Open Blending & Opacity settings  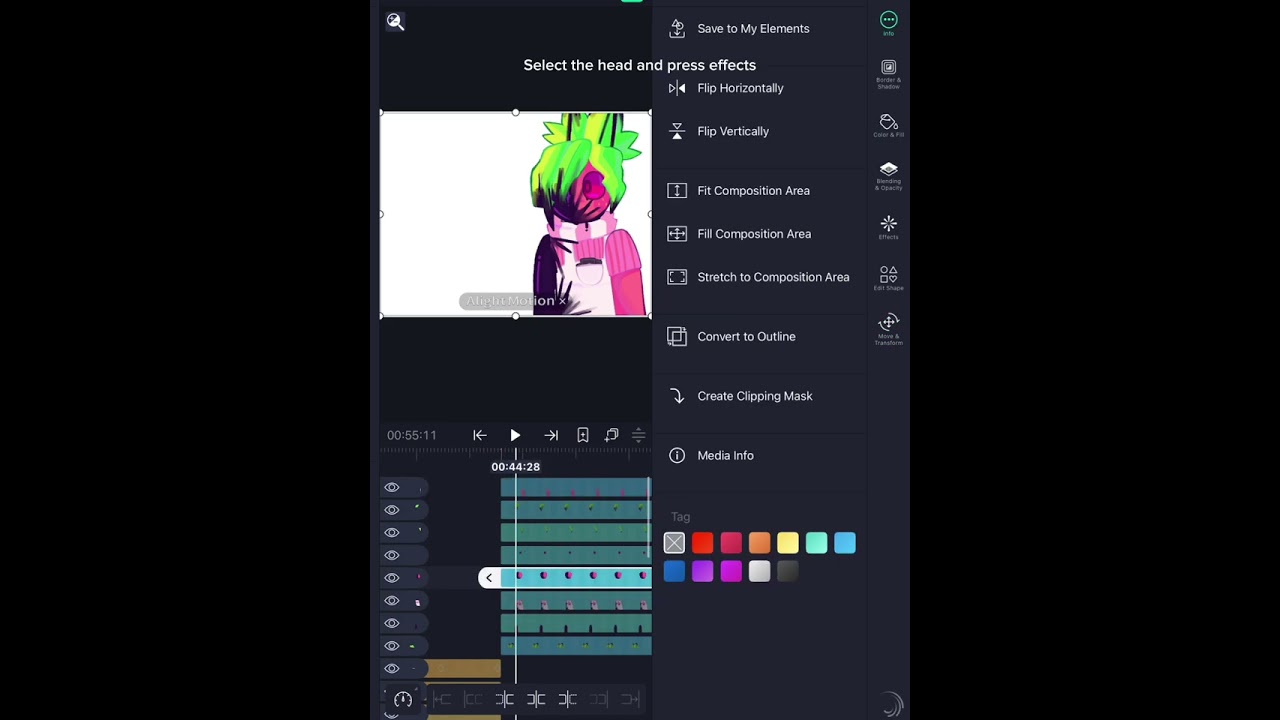point(888,176)
